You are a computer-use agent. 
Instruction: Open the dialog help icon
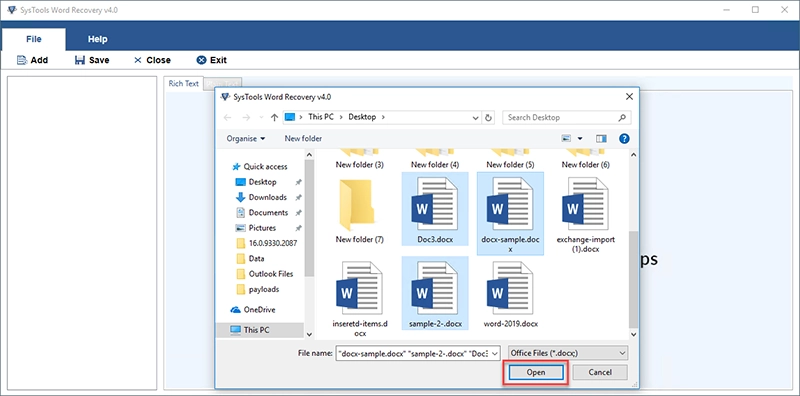pos(624,138)
